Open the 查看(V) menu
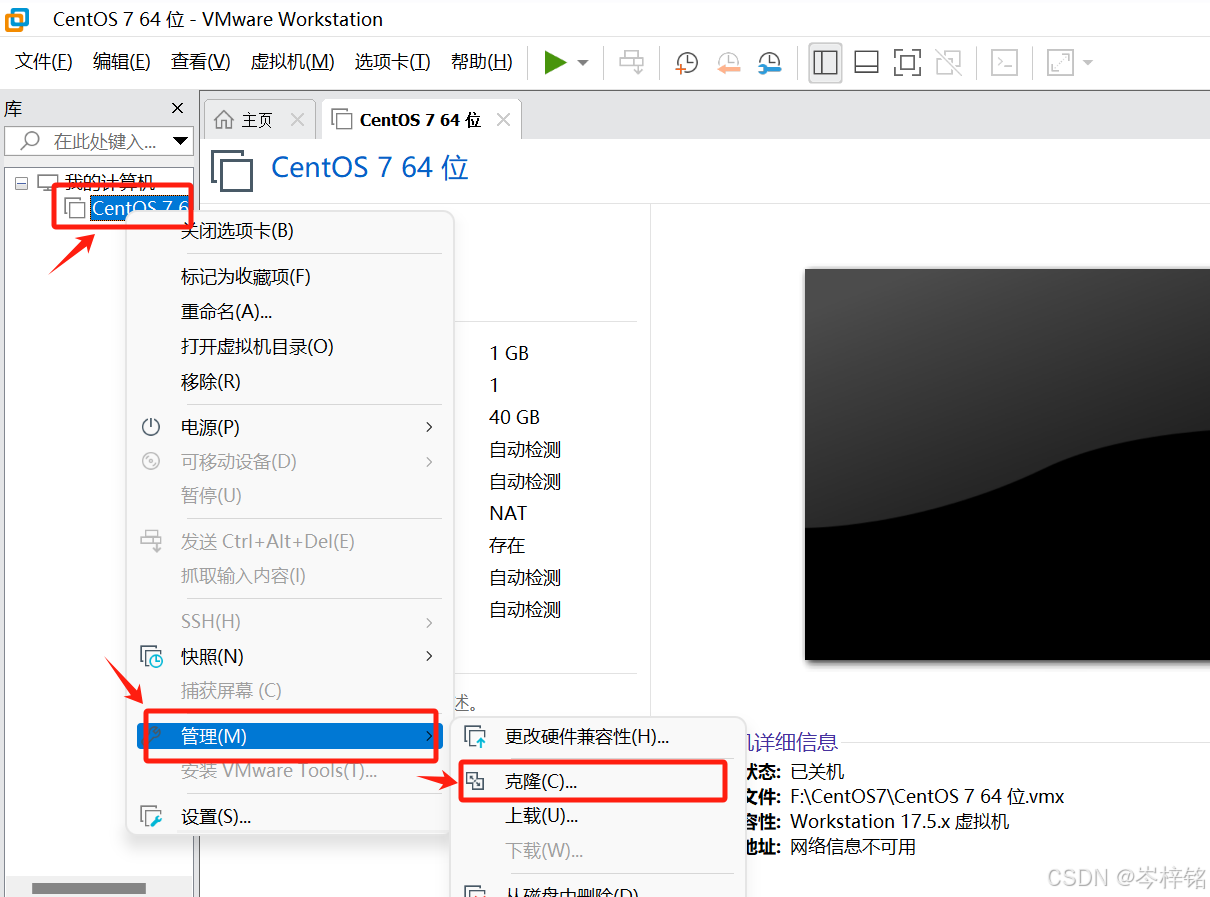The height and width of the screenshot is (897, 1210). pyautogui.click(x=200, y=62)
